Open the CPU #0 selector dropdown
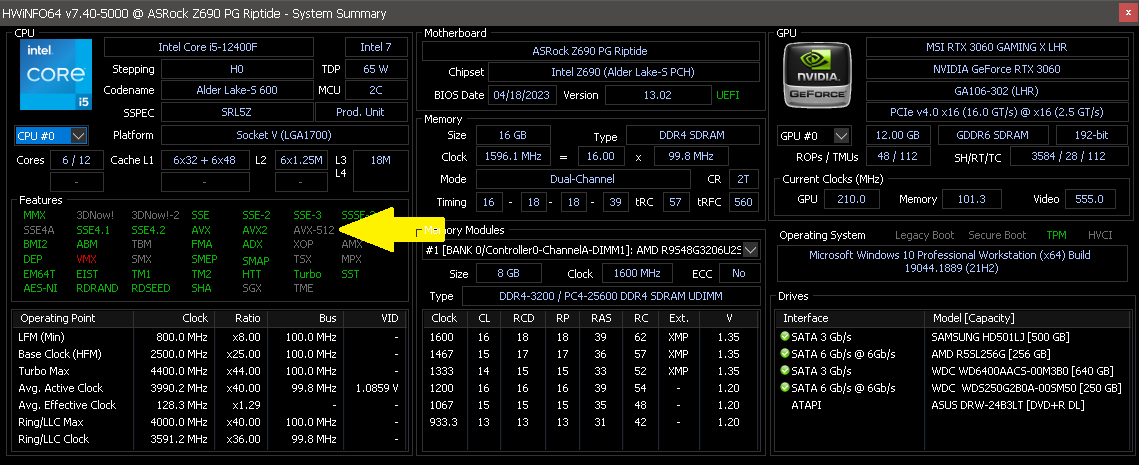1139x465 pixels. pyautogui.click(x=78, y=135)
